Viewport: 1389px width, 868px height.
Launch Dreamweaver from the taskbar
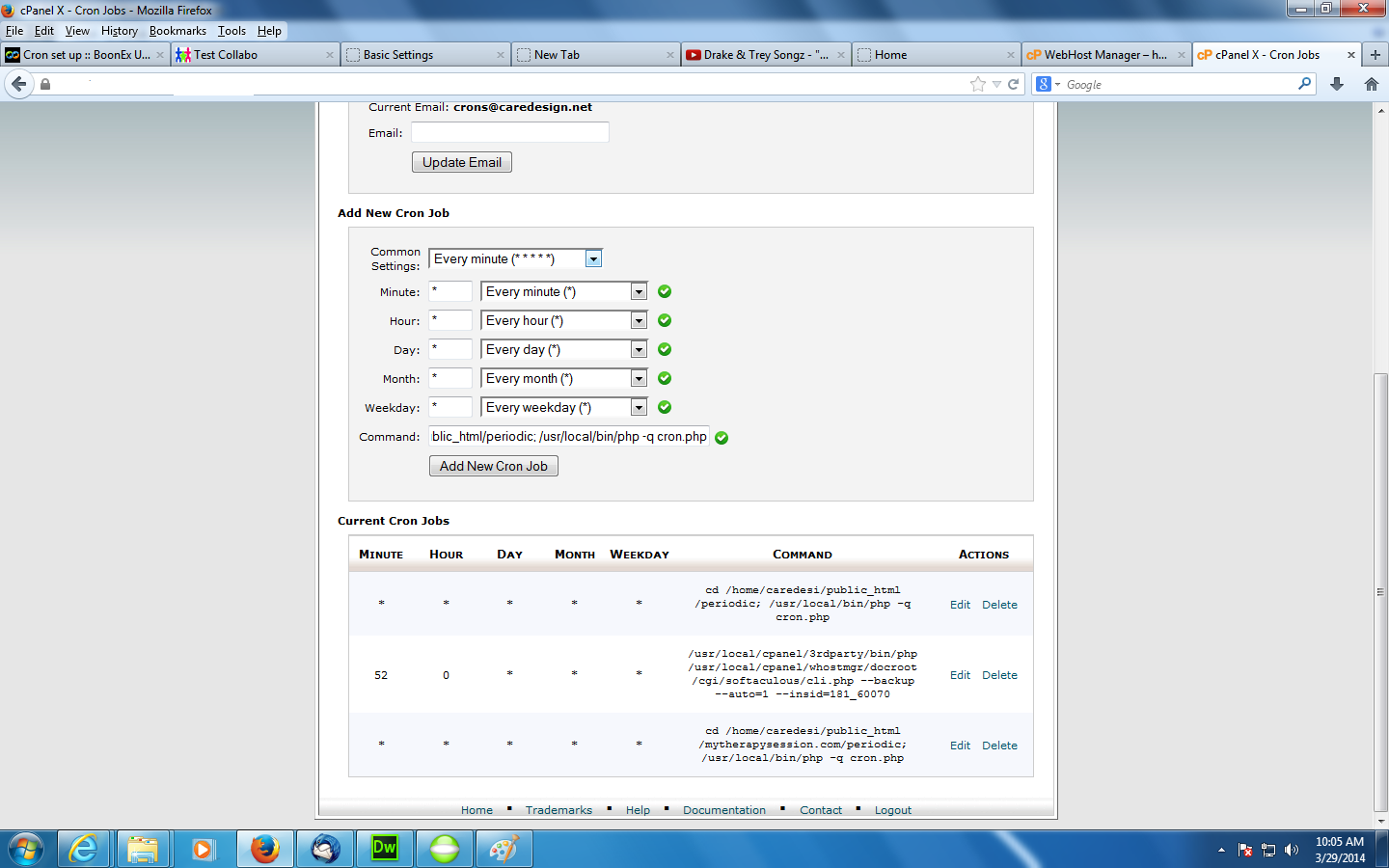[384, 849]
